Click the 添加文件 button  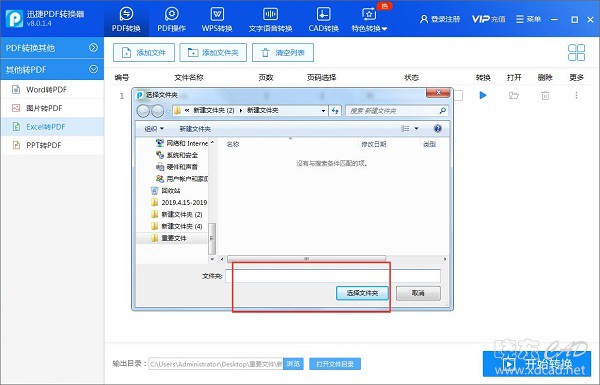pos(144,52)
